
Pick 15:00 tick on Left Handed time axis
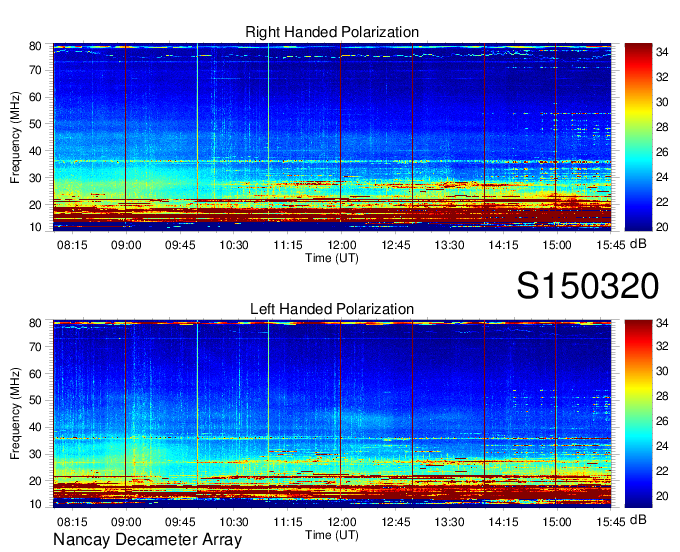[x=557, y=522]
